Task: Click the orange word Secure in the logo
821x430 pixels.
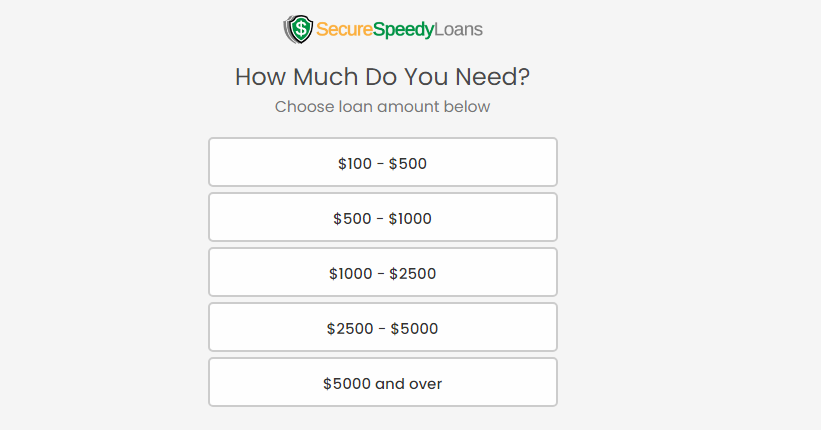Action: [344, 29]
